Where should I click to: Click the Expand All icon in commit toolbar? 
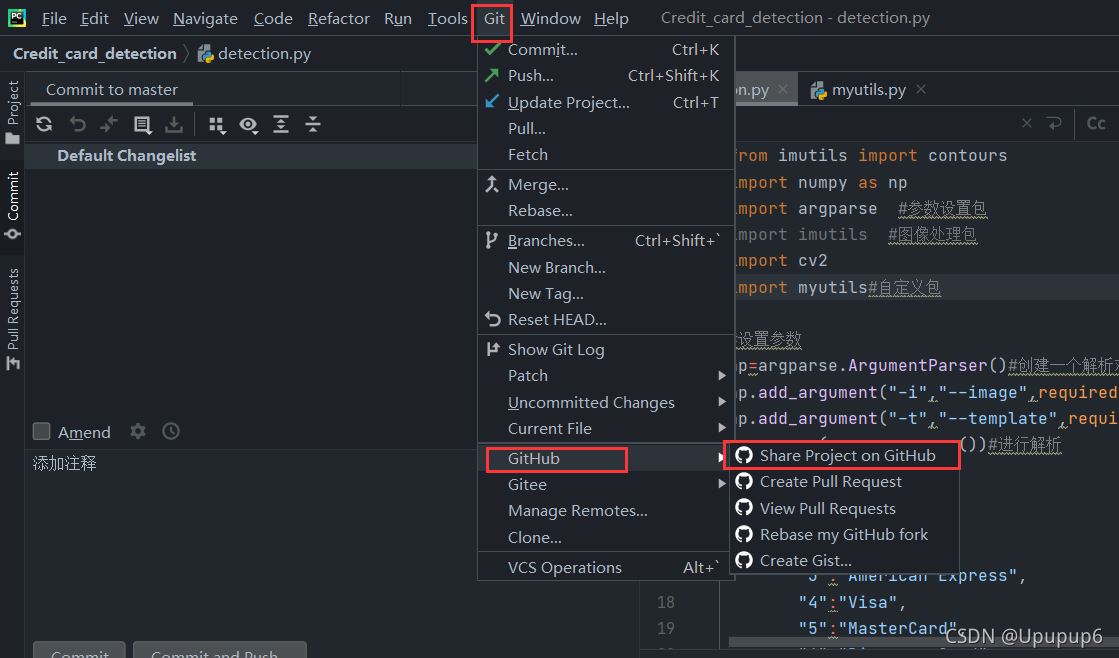click(x=281, y=124)
